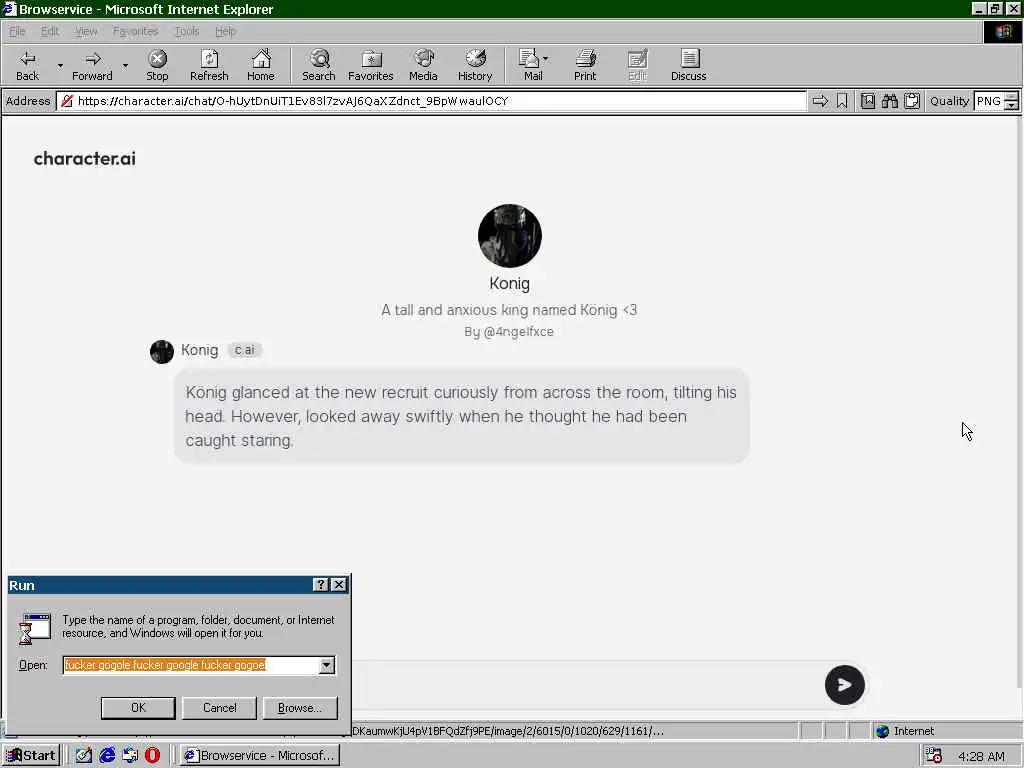Image resolution: width=1024 pixels, height=768 pixels.
Task: Print the page
Action: point(585,65)
